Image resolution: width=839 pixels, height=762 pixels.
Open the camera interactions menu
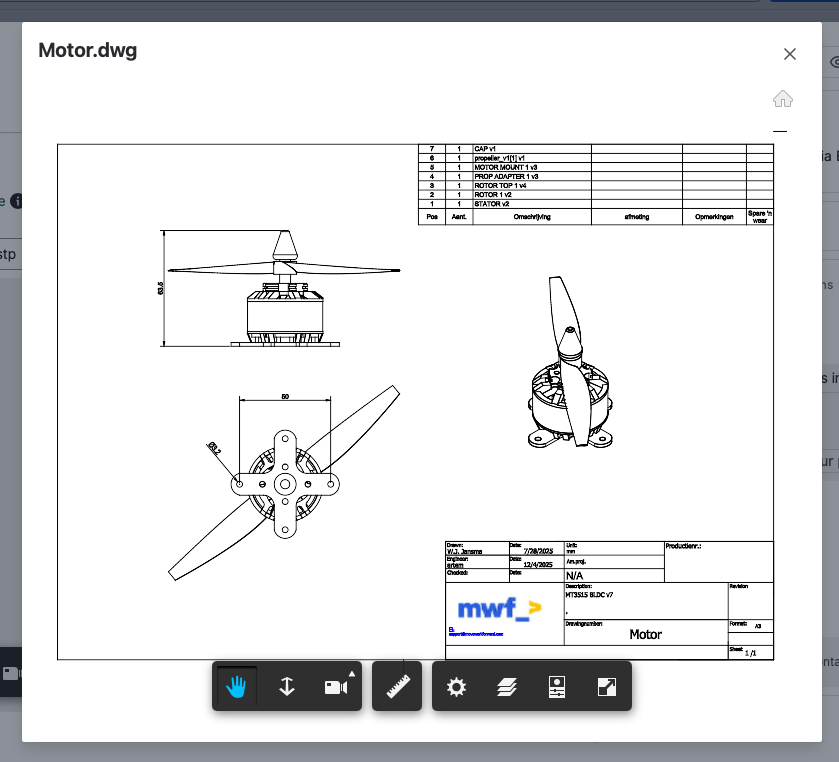336,687
